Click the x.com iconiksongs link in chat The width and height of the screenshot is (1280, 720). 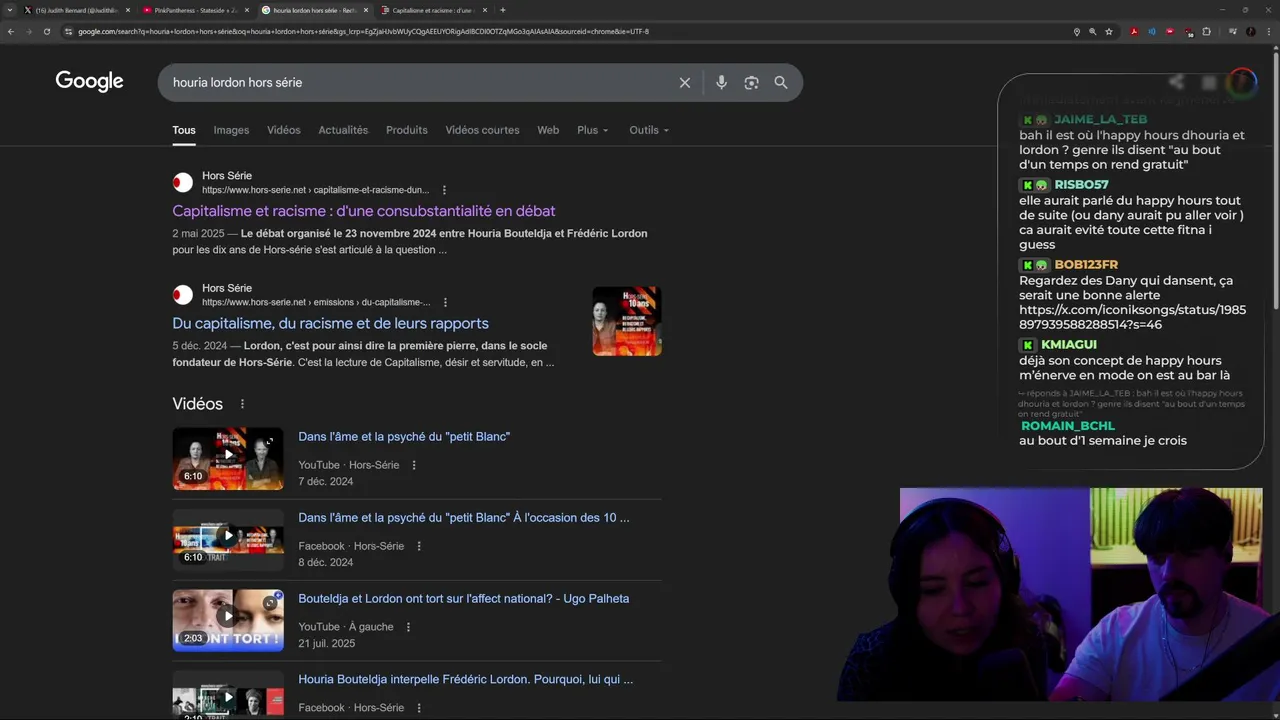pyautogui.click(x=1133, y=317)
